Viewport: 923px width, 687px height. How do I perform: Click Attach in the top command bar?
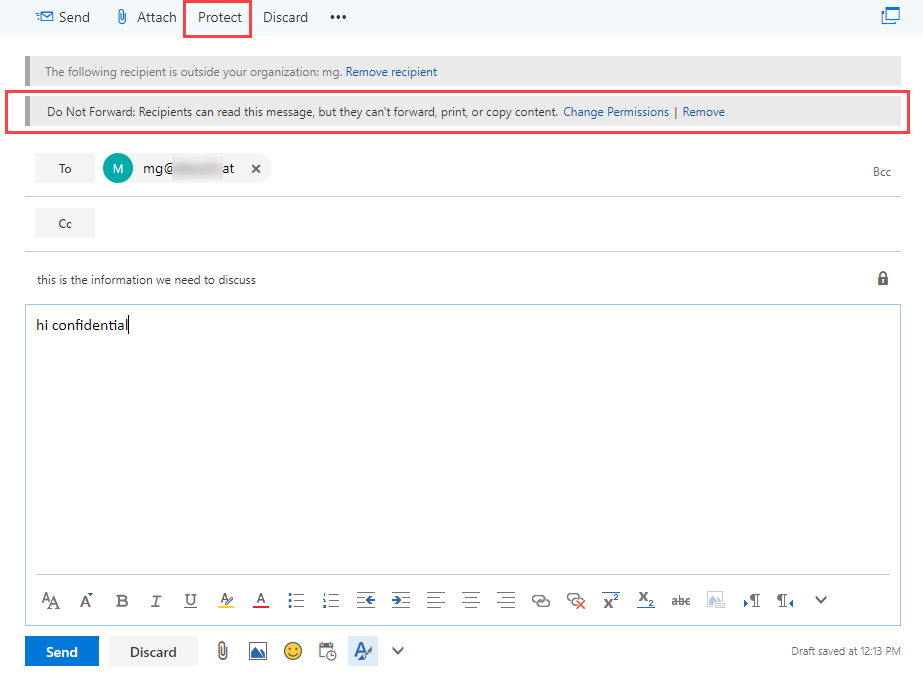tap(146, 17)
